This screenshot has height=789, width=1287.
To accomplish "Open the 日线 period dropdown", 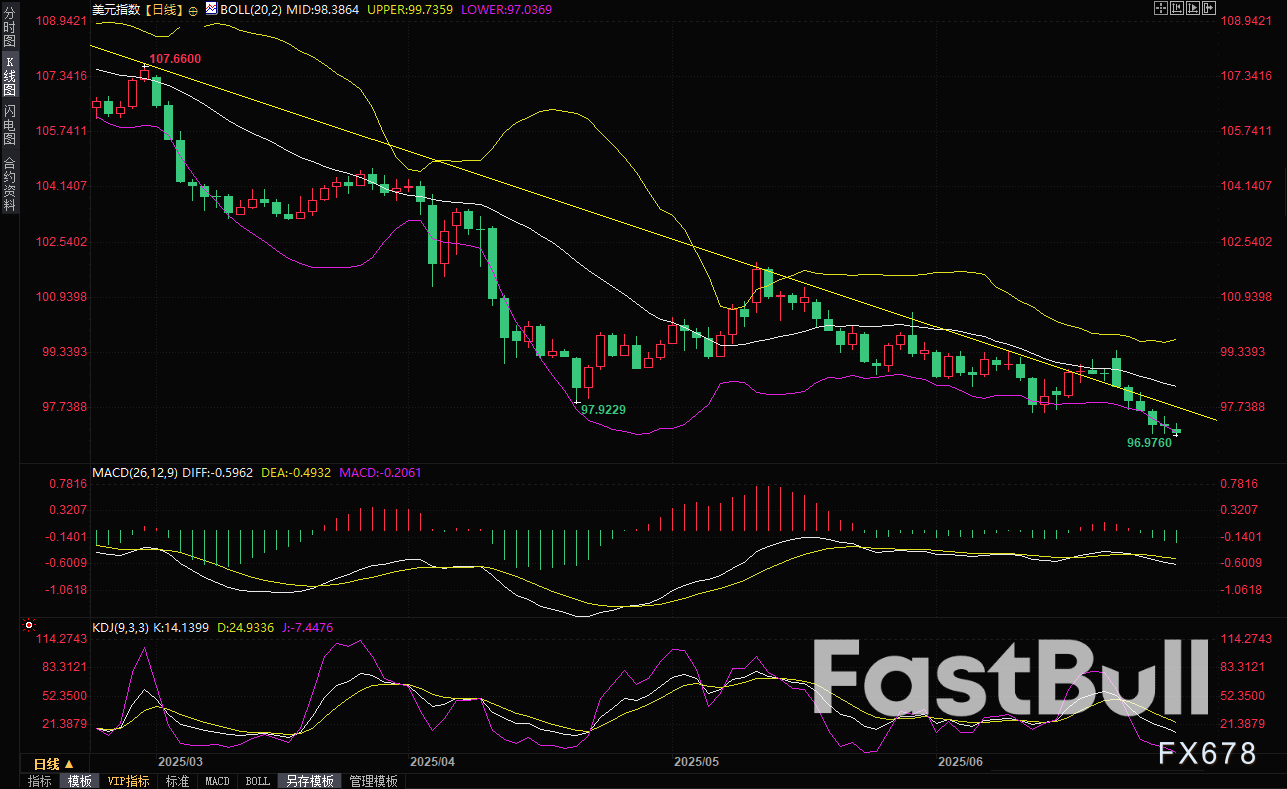I will (54, 764).
